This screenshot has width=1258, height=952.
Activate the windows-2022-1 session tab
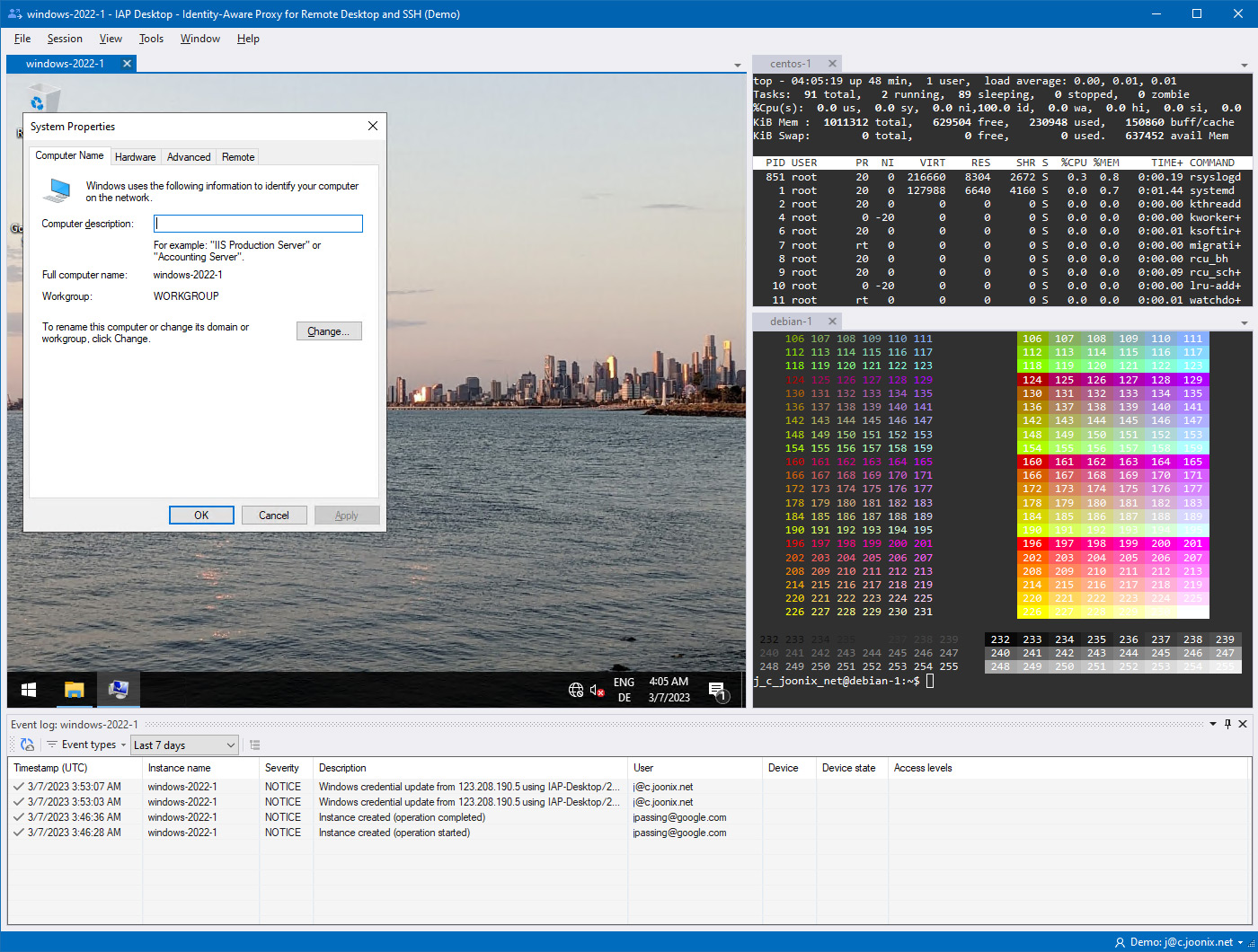pos(65,64)
